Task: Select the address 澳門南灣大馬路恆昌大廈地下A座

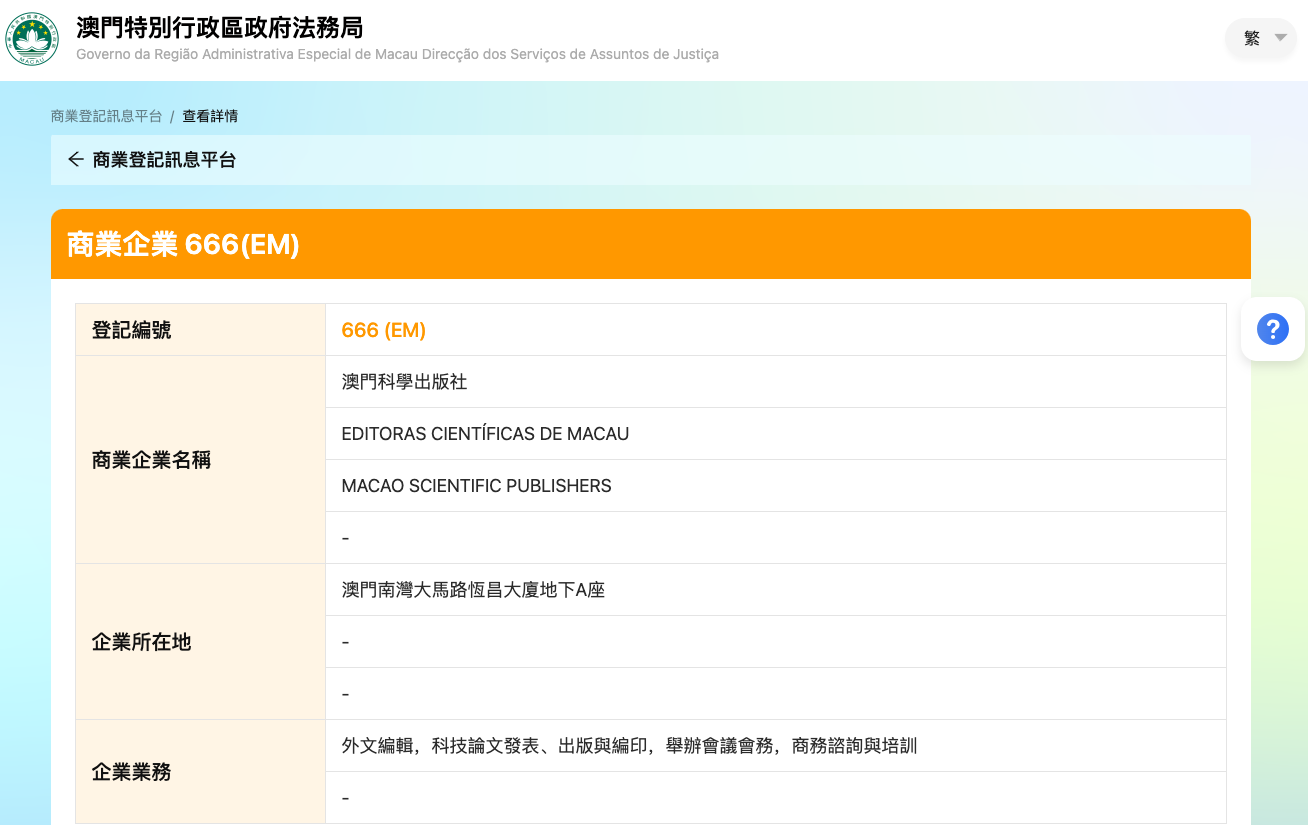Action: (x=473, y=590)
